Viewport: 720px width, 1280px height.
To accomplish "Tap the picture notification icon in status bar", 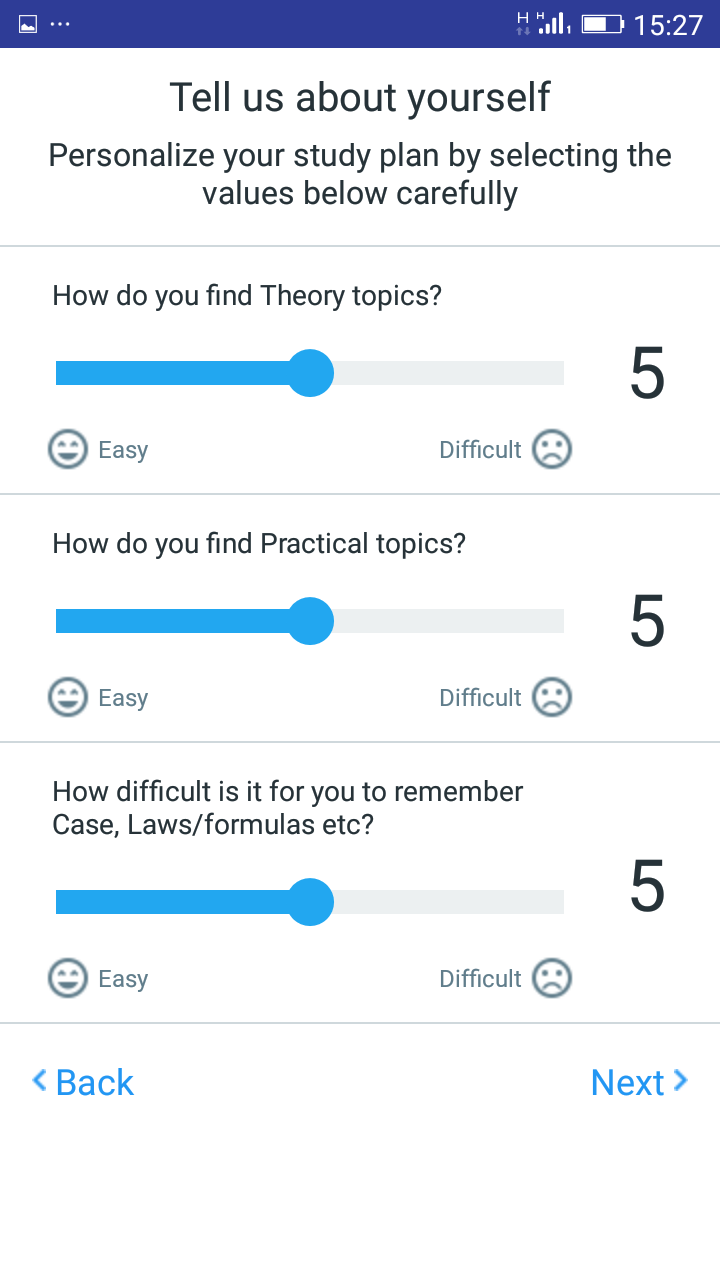I will tap(28, 24).
